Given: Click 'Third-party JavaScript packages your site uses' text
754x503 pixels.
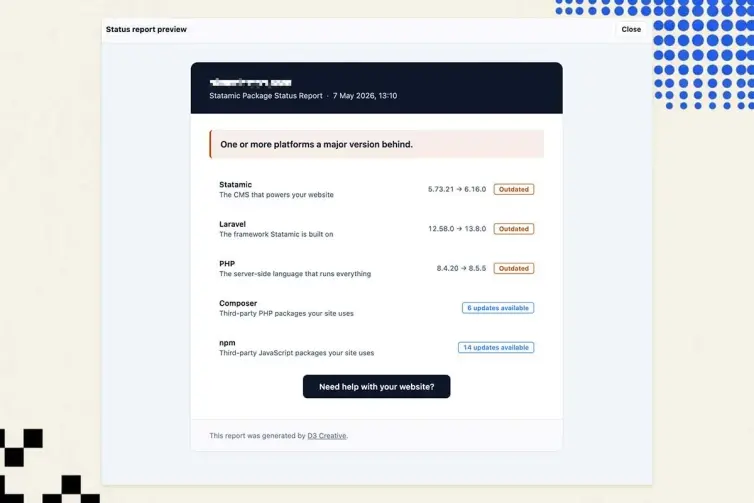Looking at the screenshot, I should [296, 353].
